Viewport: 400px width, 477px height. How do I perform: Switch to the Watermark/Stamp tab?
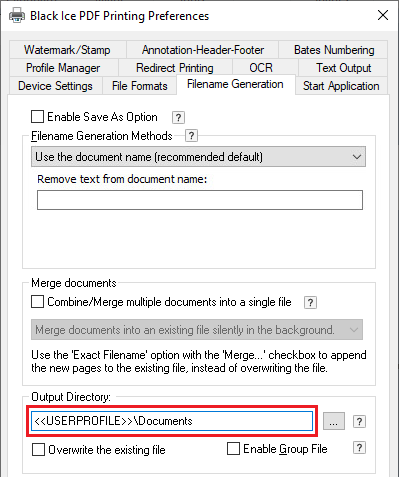click(67, 50)
